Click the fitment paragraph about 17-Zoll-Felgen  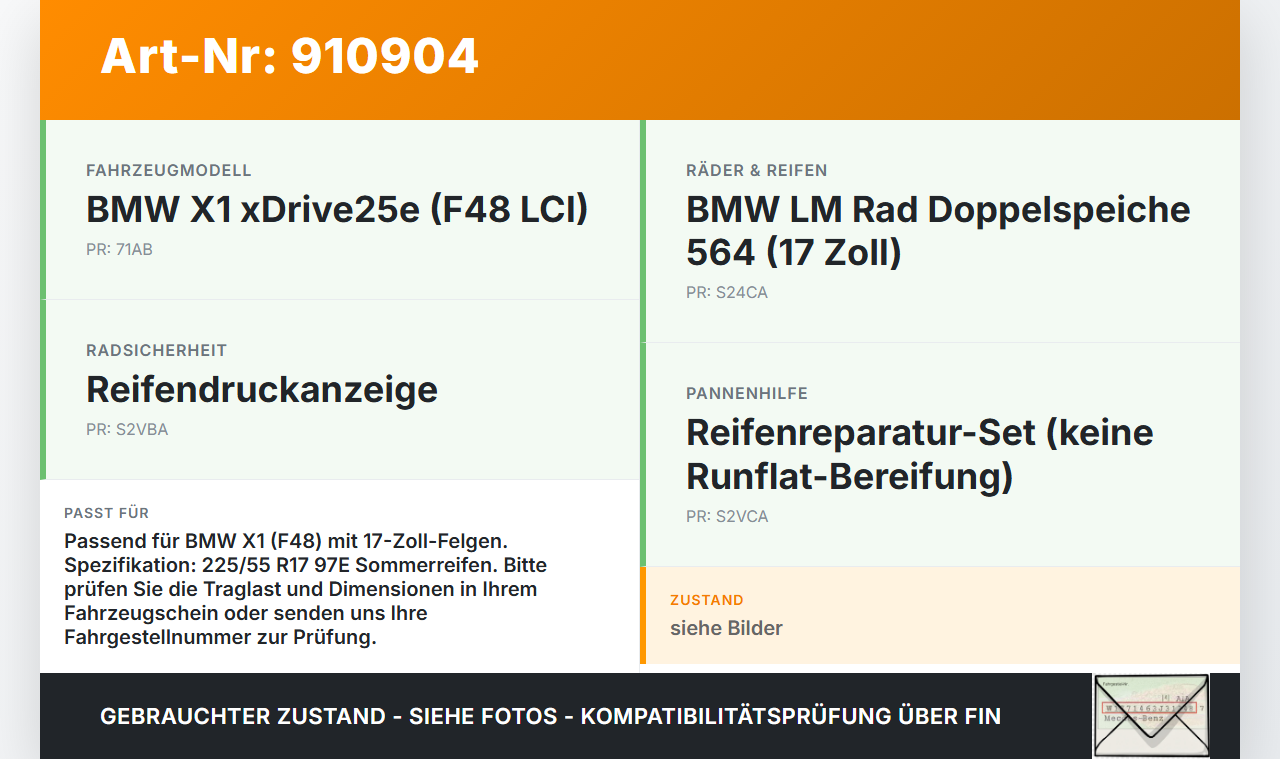(306, 589)
